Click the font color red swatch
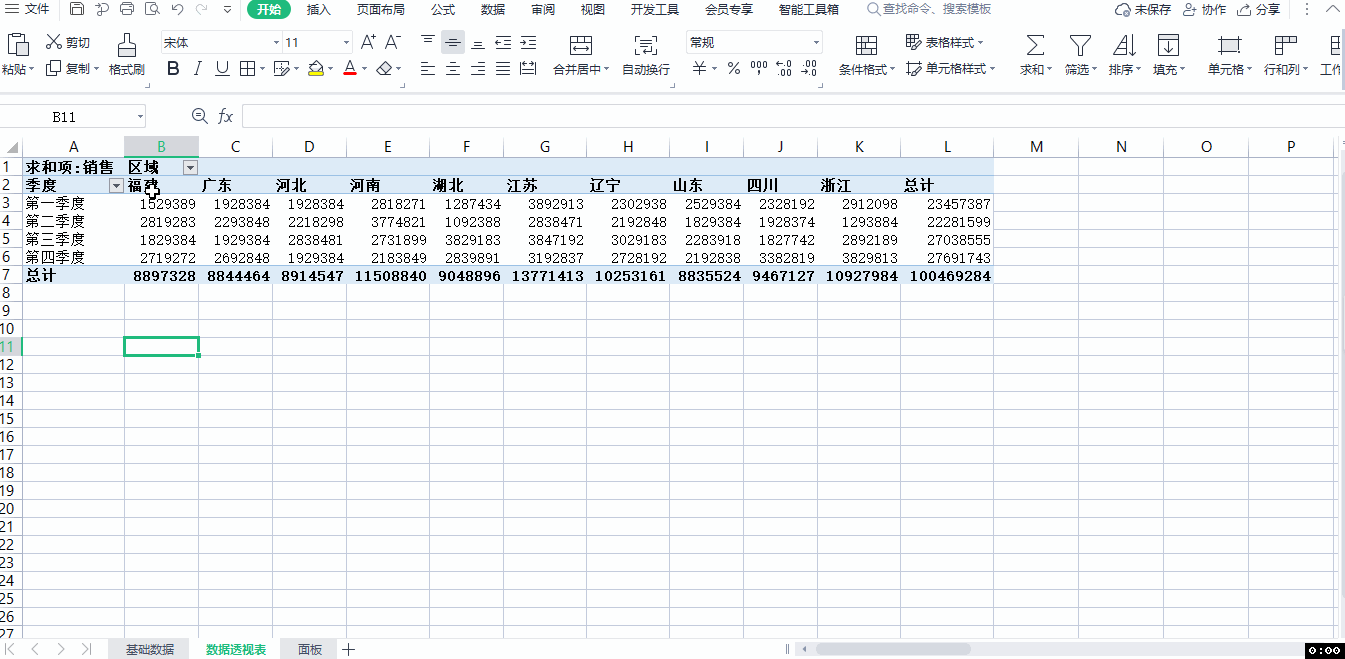Image resolution: width=1345 pixels, height=659 pixels. 350,69
